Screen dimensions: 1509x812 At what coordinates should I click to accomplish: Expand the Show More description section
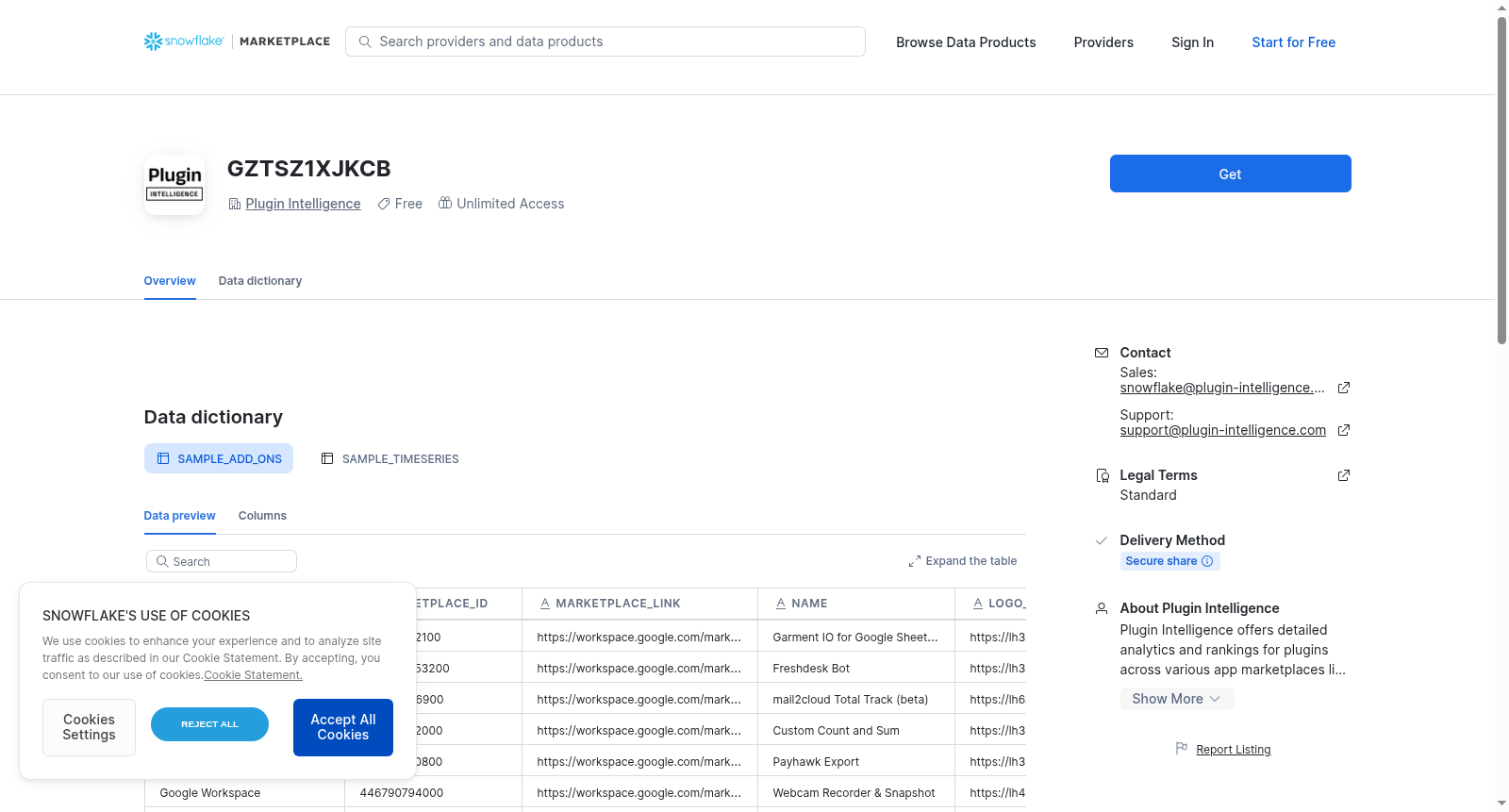tap(1176, 699)
